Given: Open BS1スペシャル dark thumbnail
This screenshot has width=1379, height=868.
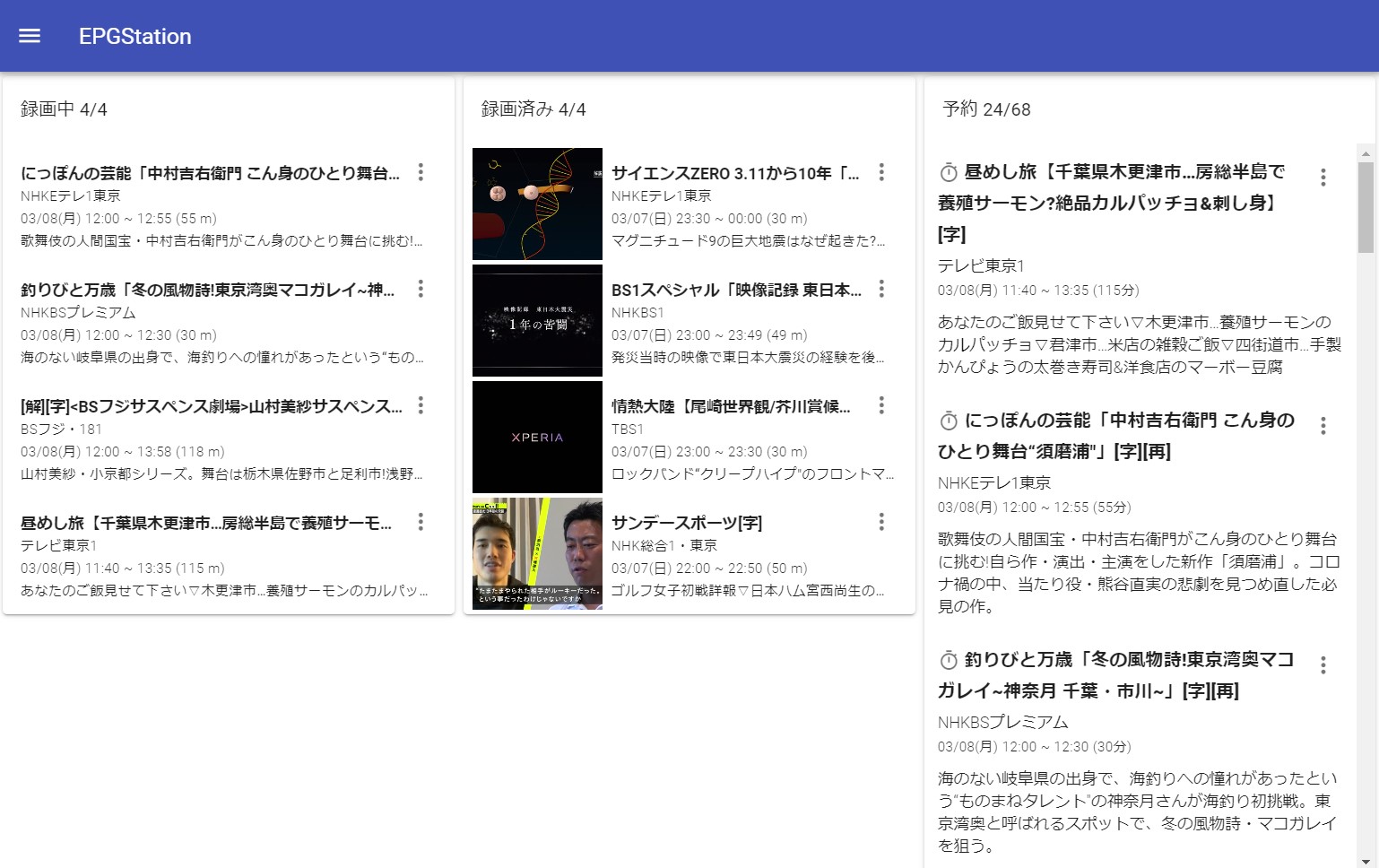Looking at the screenshot, I should [537, 320].
